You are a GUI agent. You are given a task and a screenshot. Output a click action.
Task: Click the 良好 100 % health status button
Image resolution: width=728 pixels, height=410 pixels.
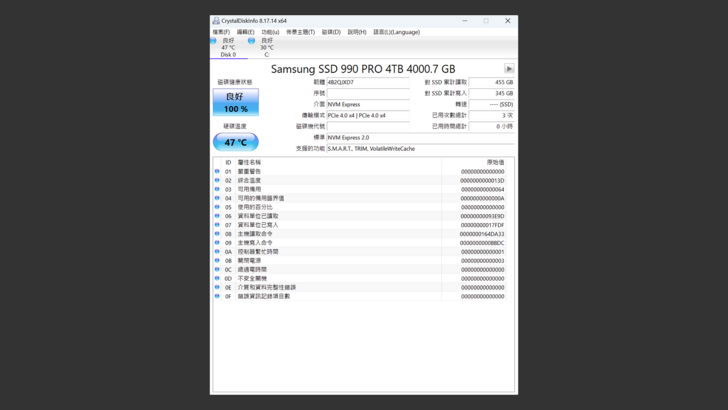click(x=236, y=103)
